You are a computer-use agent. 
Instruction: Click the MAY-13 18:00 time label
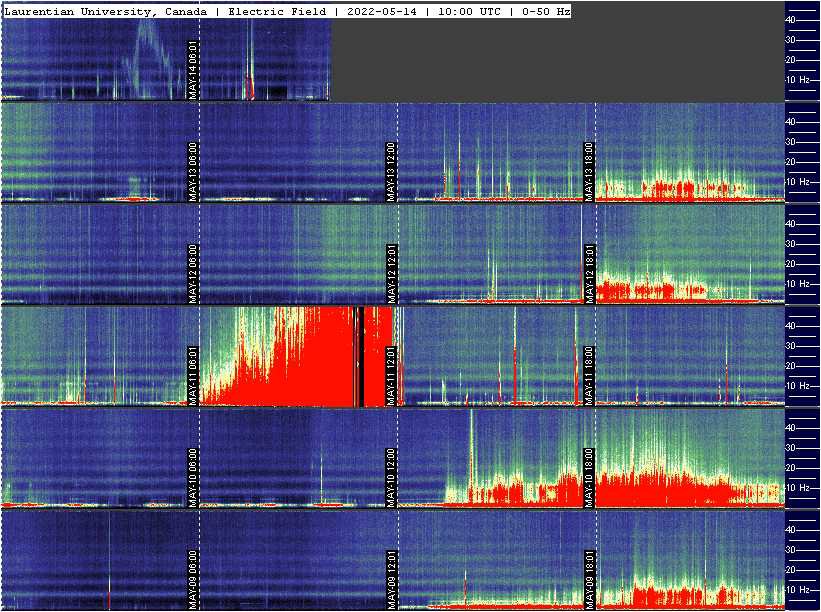click(x=589, y=171)
